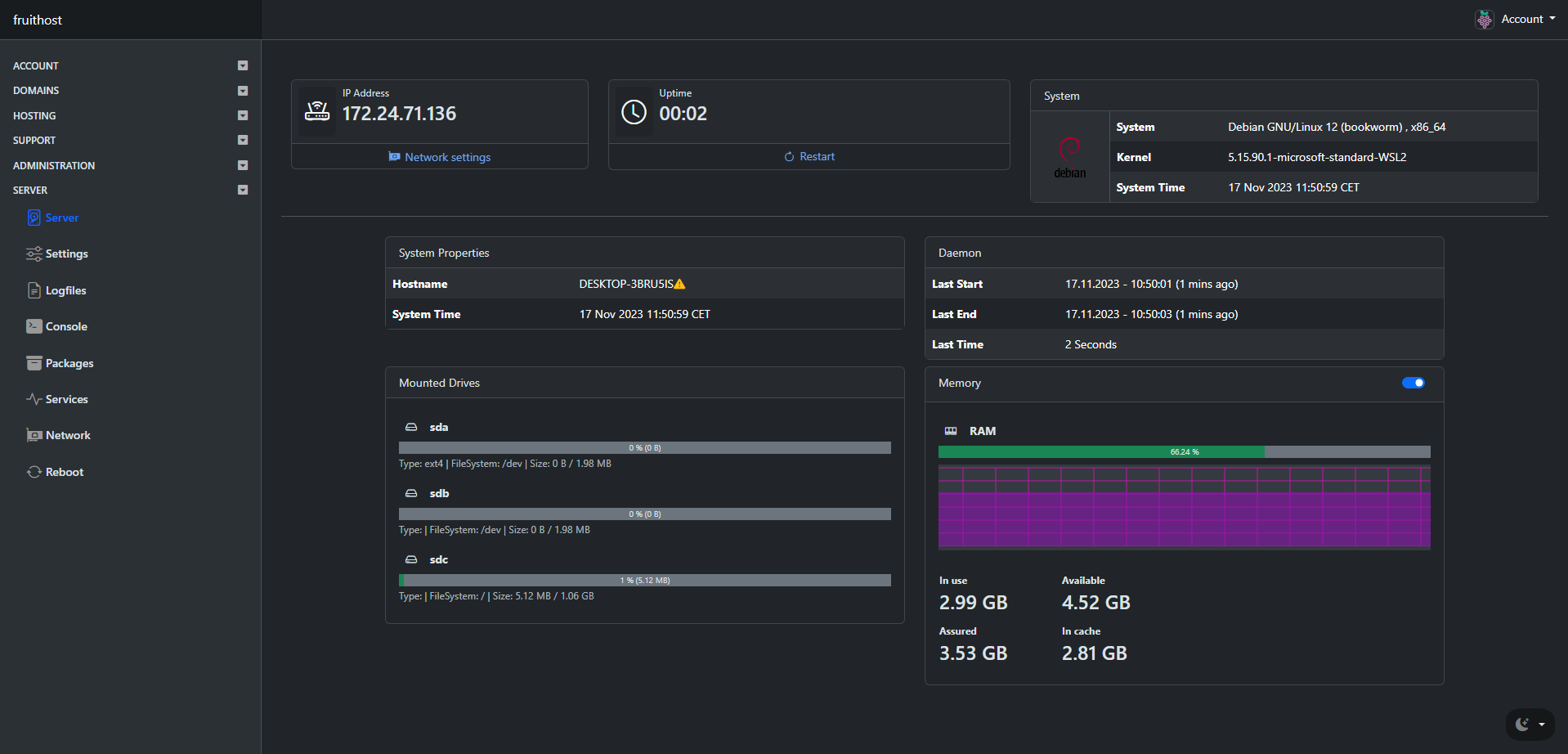Click the hostname warning triangle icon
The image size is (1568, 754).
click(679, 284)
